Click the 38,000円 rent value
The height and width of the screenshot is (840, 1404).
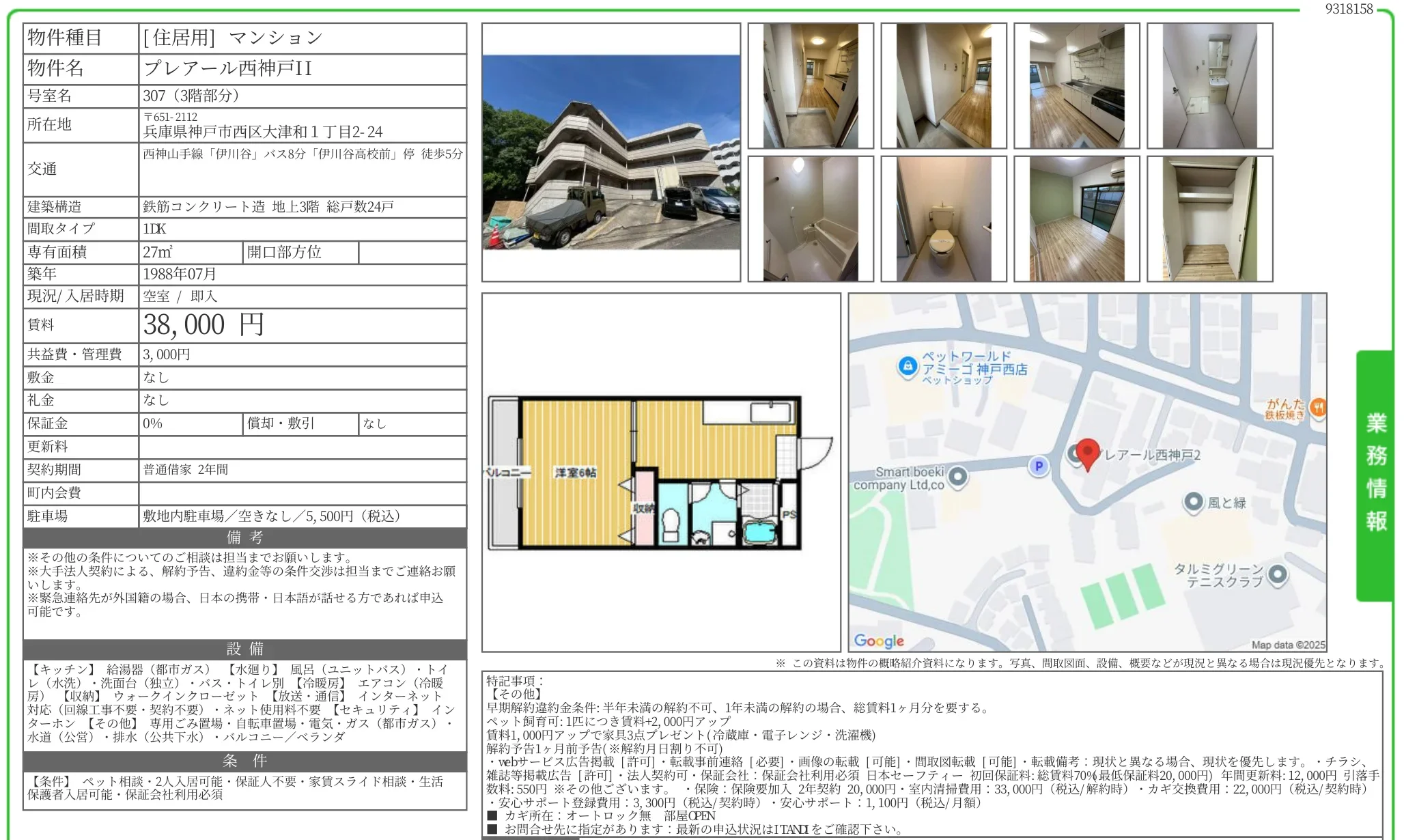pyautogui.click(x=203, y=325)
